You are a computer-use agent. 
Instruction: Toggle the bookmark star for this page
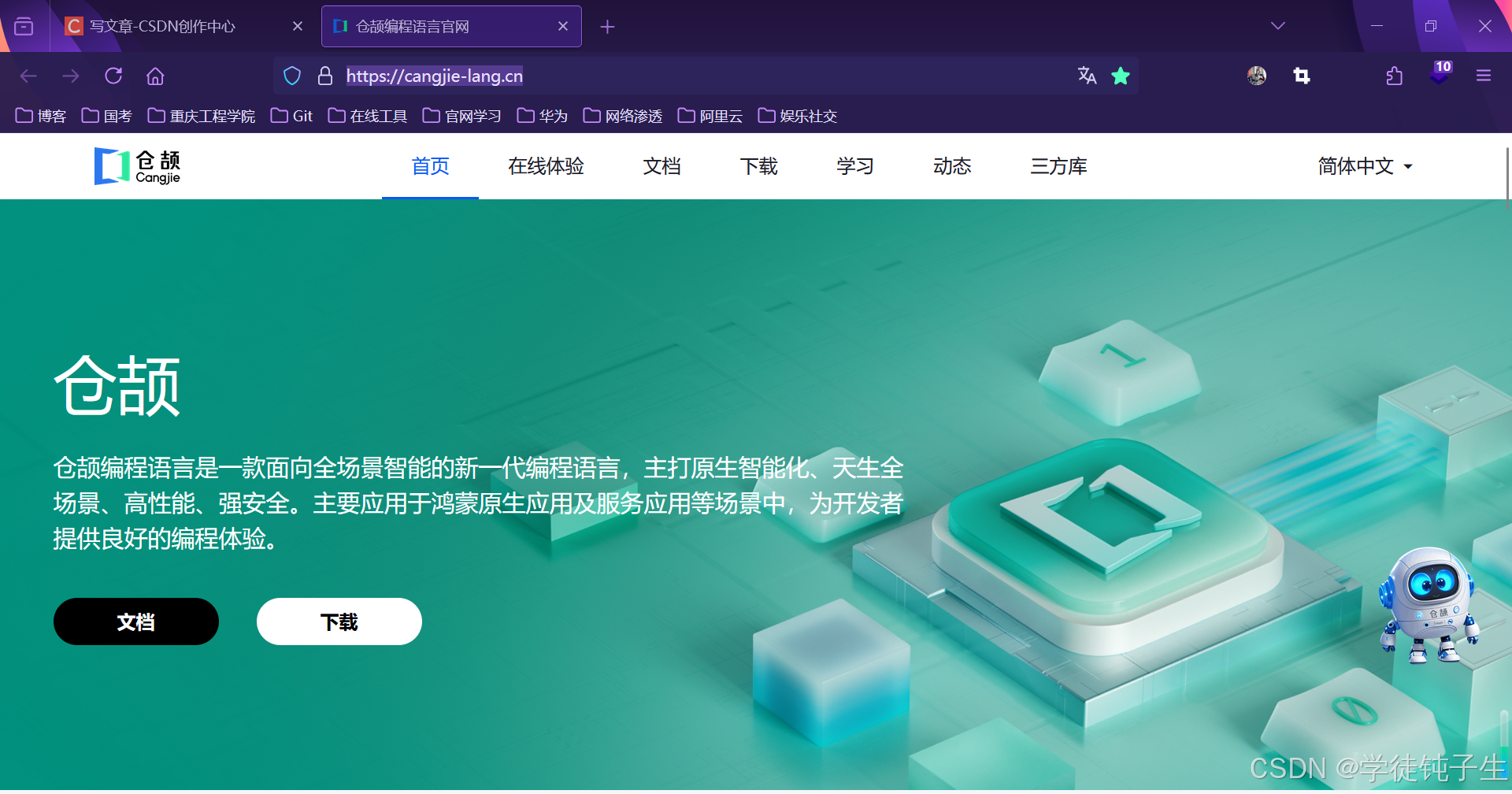[x=1121, y=76]
